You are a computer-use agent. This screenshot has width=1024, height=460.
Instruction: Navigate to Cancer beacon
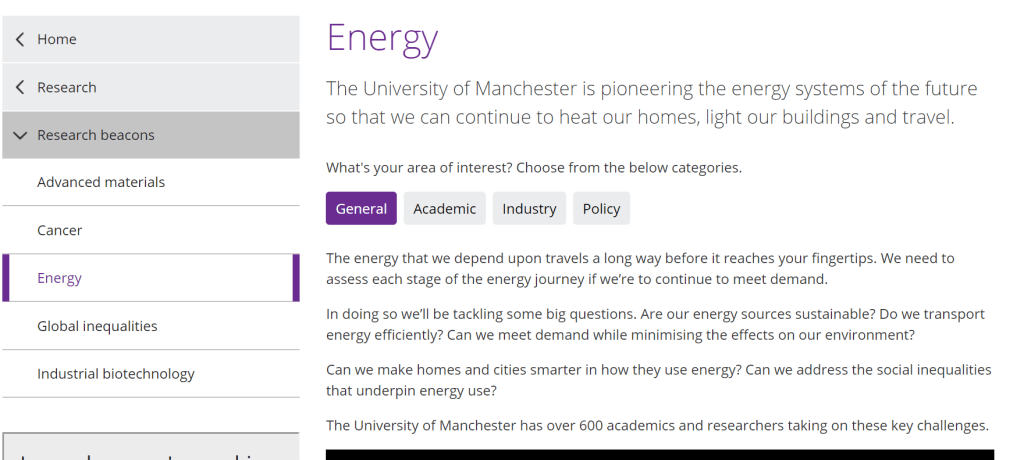[60, 231]
